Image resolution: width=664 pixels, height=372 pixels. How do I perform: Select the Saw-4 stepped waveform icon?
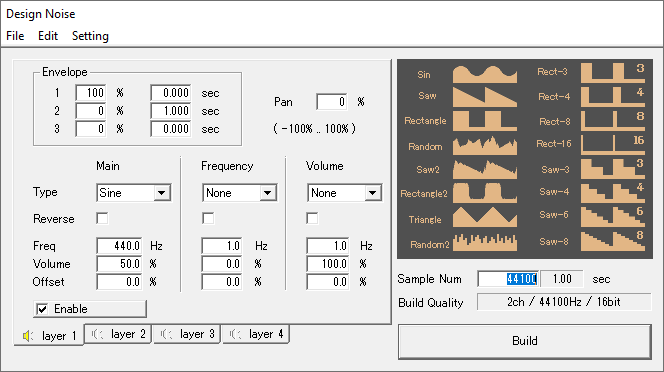[x=613, y=192]
